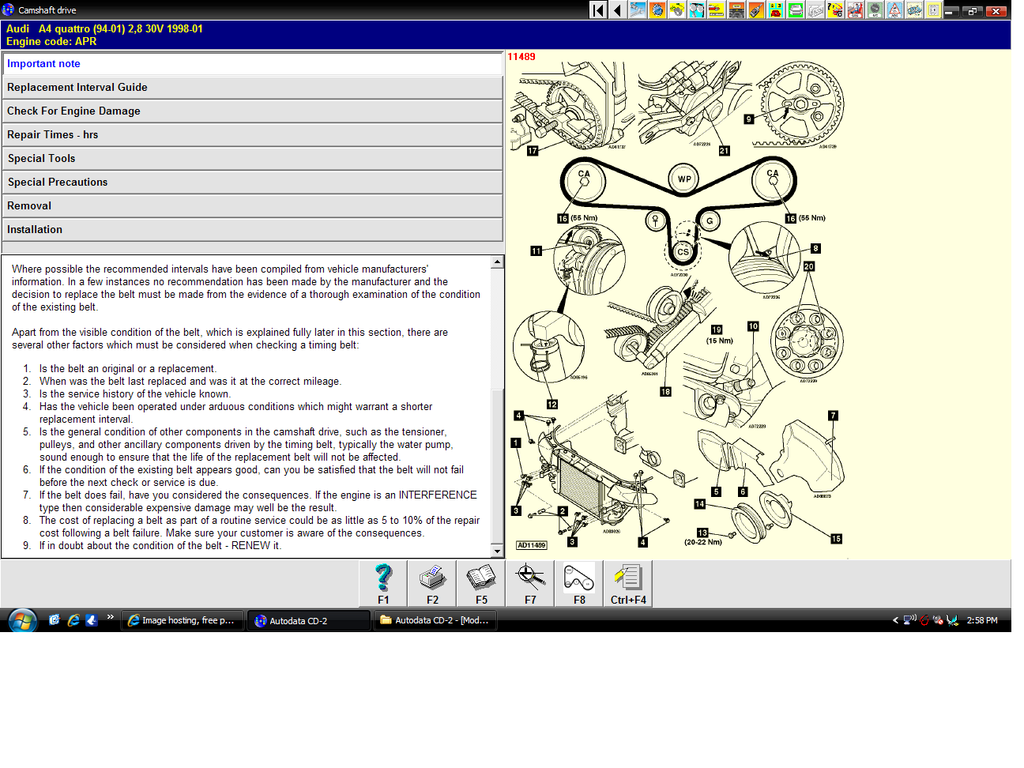
Task: Launch Internet Explorer from quick launch
Action: point(73,620)
